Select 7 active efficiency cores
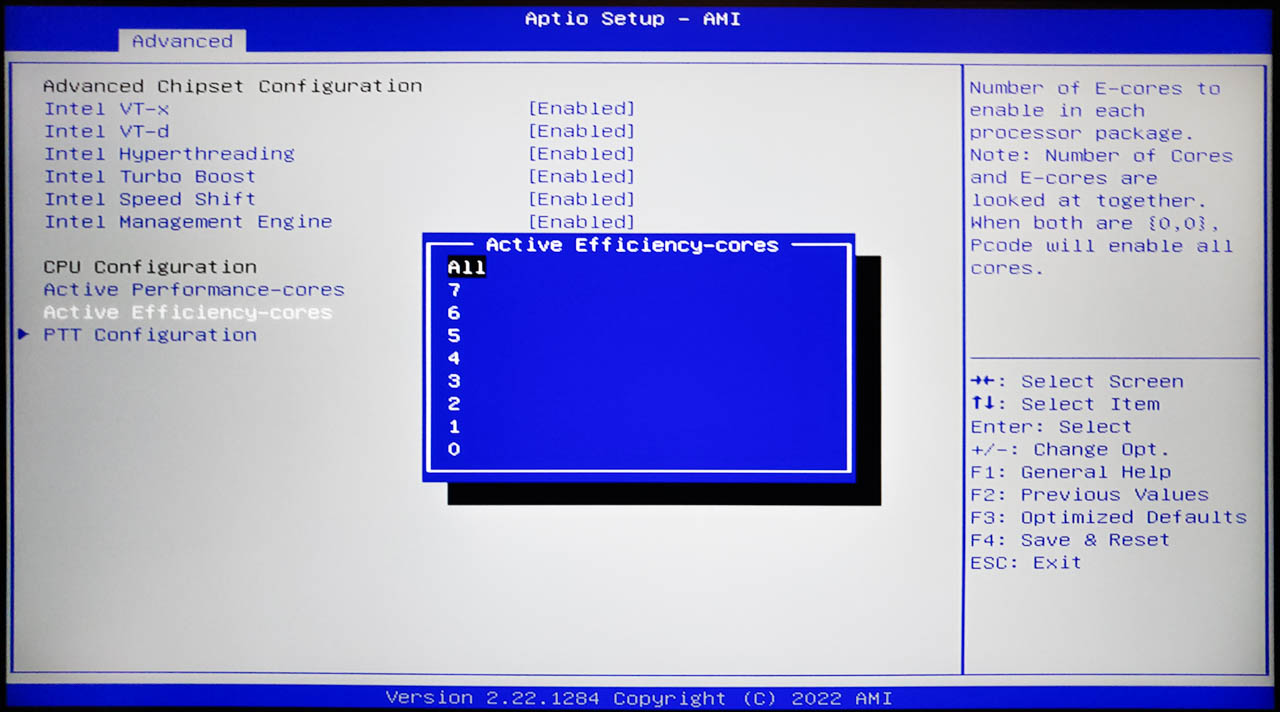The width and height of the screenshot is (1280, 712). click(454, 290)
